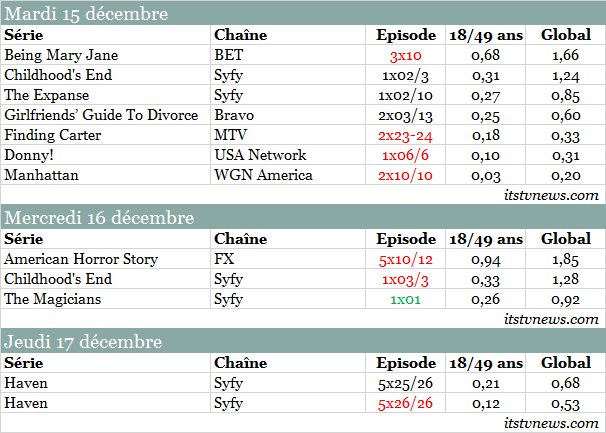Select the Finding Carter series cell
606x433 pixels.
(x=48, y=135)
